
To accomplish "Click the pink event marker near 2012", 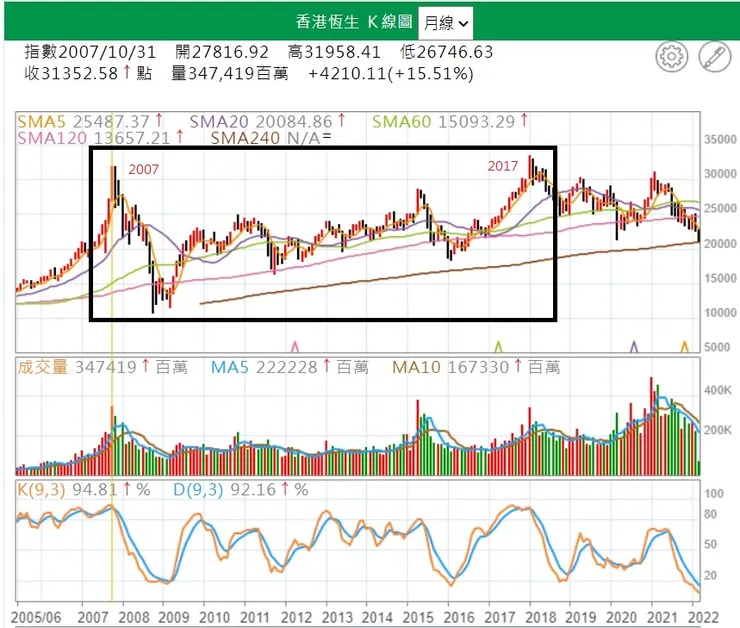I will (295, 347).
